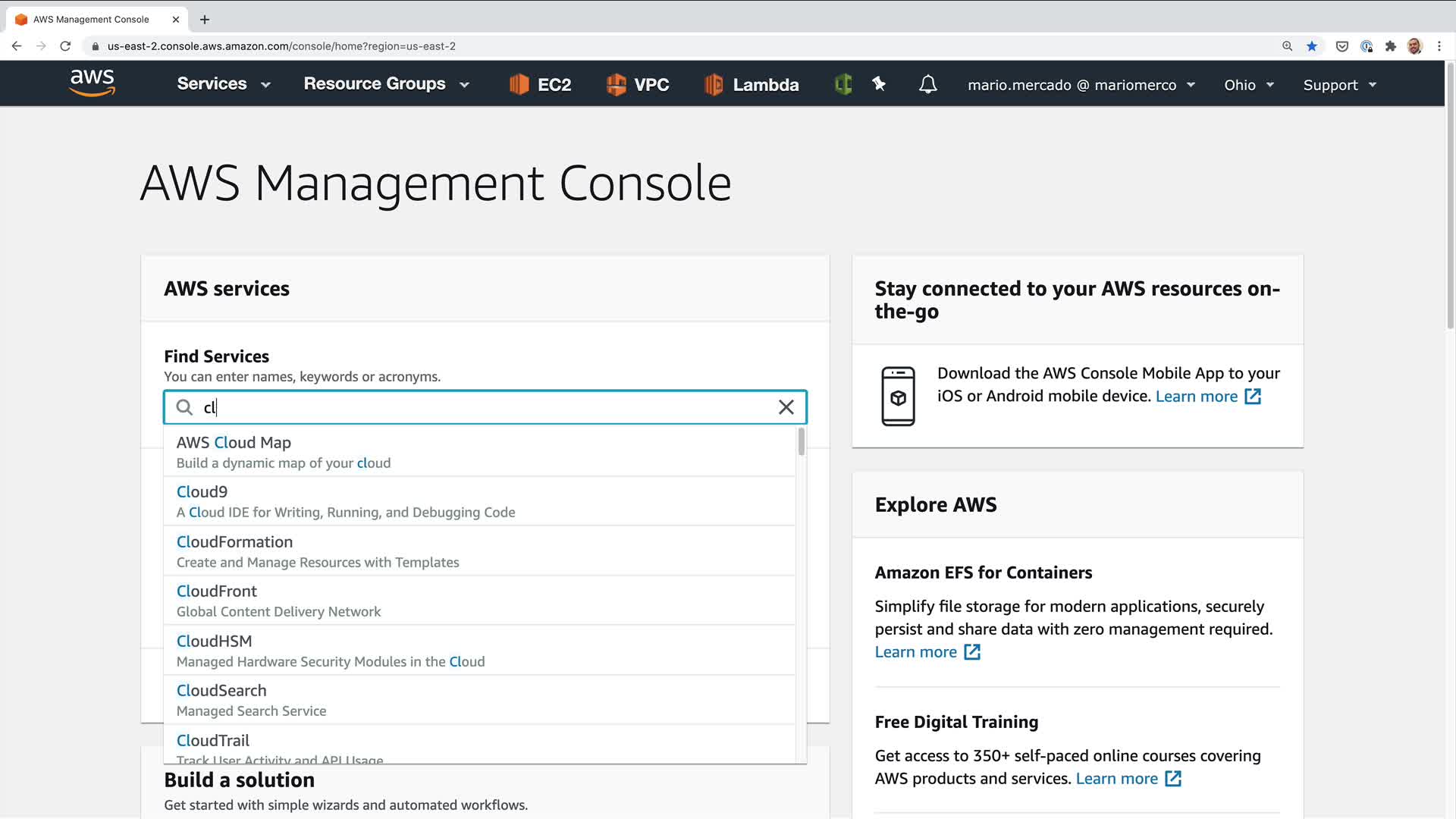
Task: Expand the Services menu
Action: [x=223, y=84]
